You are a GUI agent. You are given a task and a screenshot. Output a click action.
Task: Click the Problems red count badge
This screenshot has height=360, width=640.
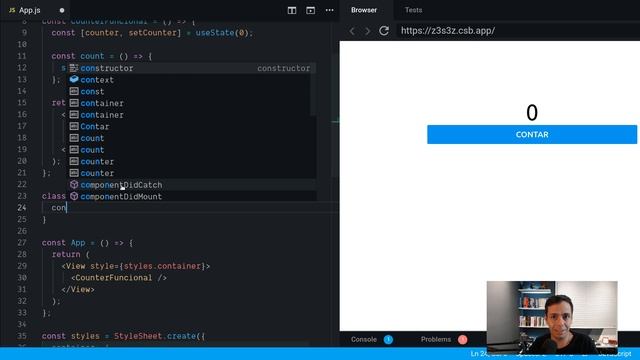pyautogui.click(x=462, y=339)
